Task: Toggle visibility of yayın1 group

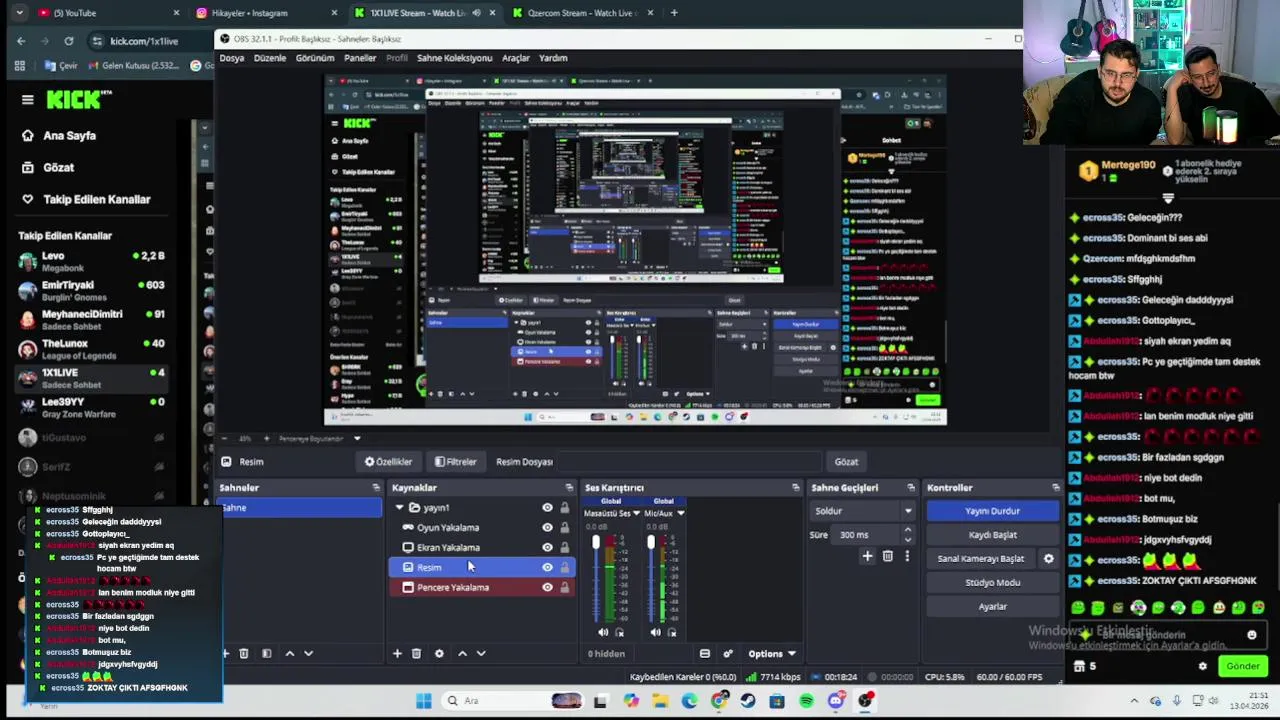Action: pos(547,508)
